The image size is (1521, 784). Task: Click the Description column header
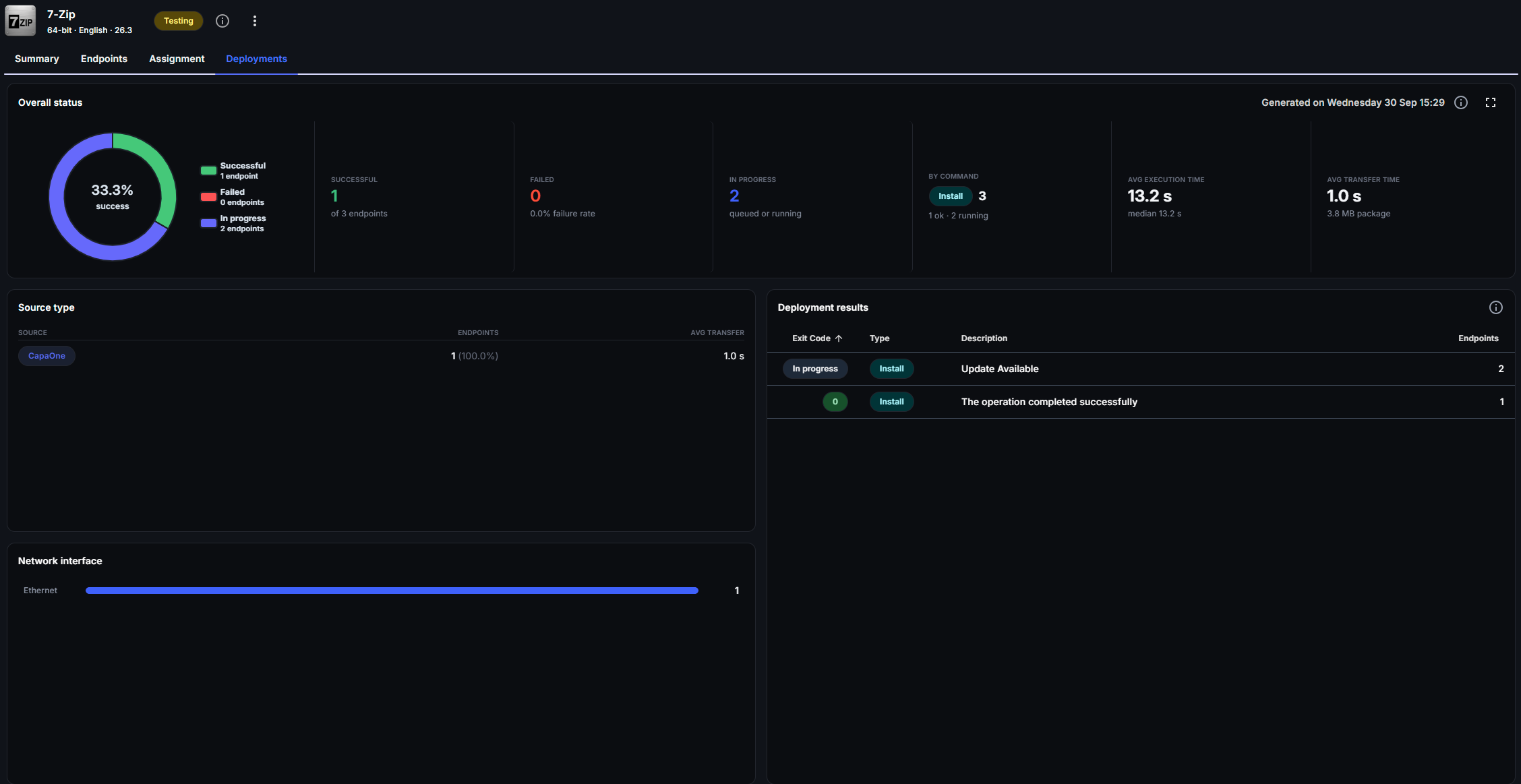(984, 338)
